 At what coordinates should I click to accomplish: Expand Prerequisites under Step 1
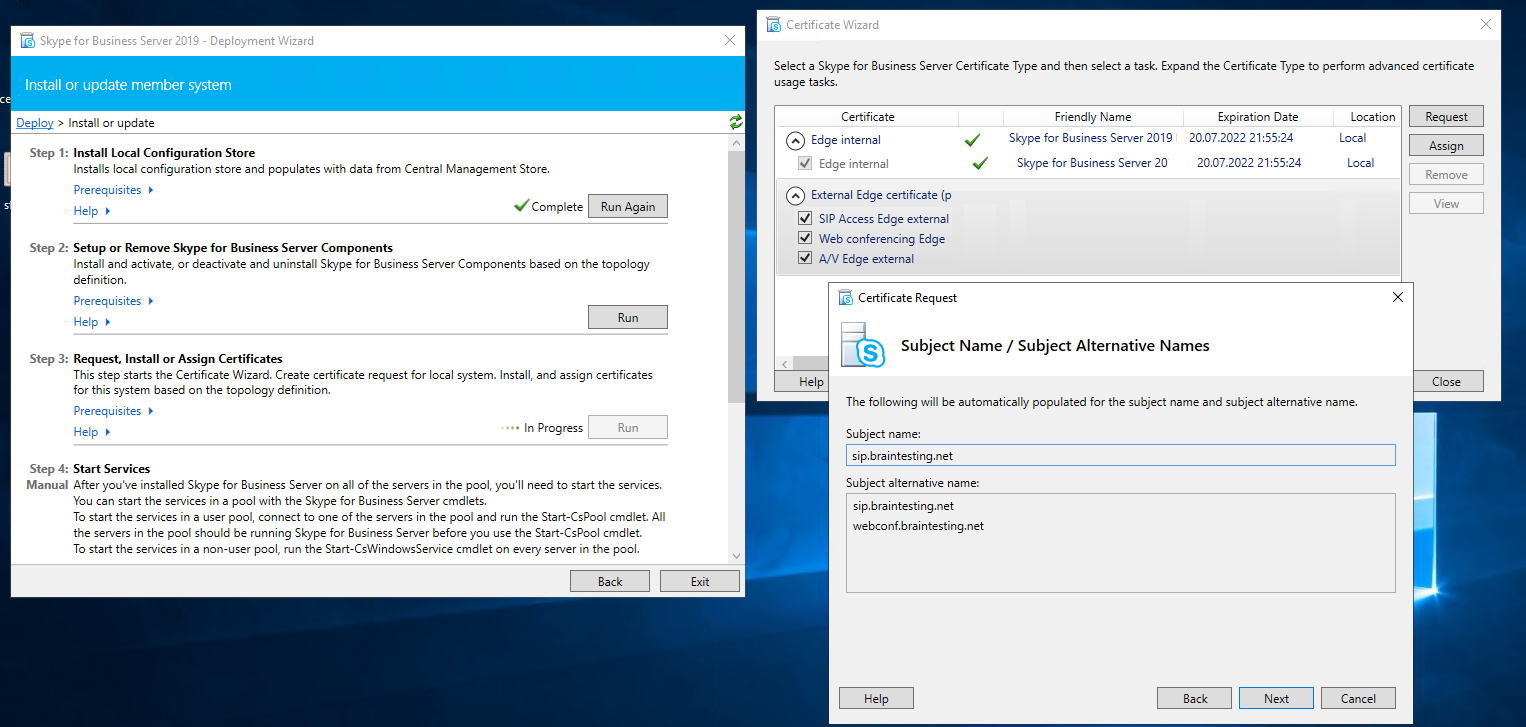pos(113,190)
